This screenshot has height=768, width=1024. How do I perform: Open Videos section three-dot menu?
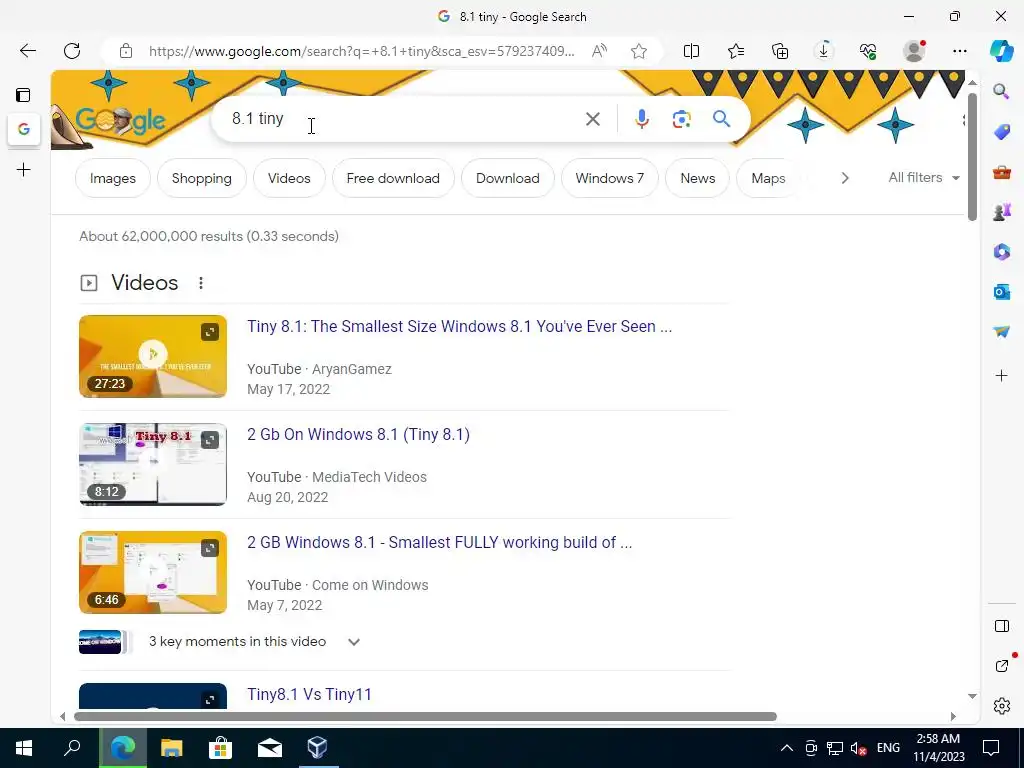(200, 283)
